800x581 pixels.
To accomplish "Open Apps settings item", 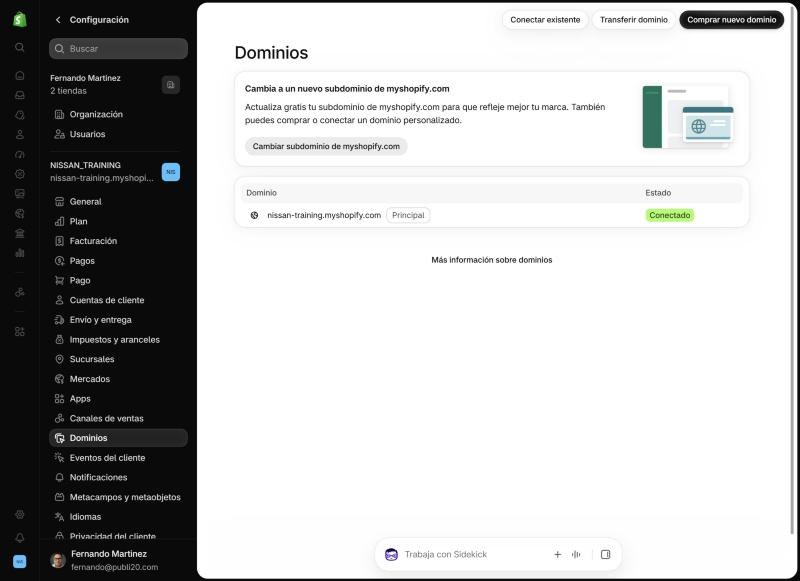I will [118, 398].
